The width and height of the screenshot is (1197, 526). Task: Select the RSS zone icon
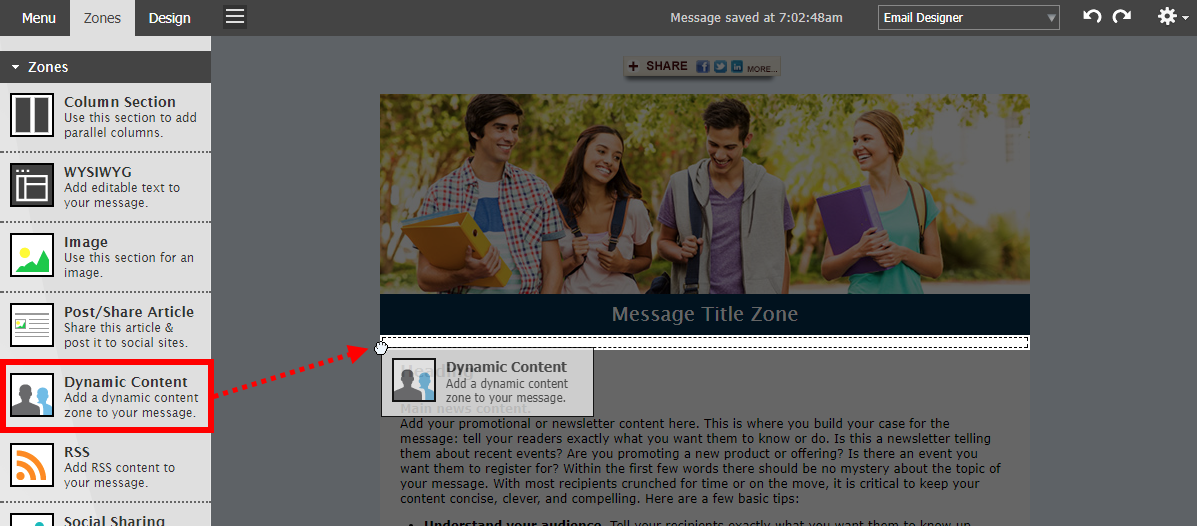[x=32, y=465]
